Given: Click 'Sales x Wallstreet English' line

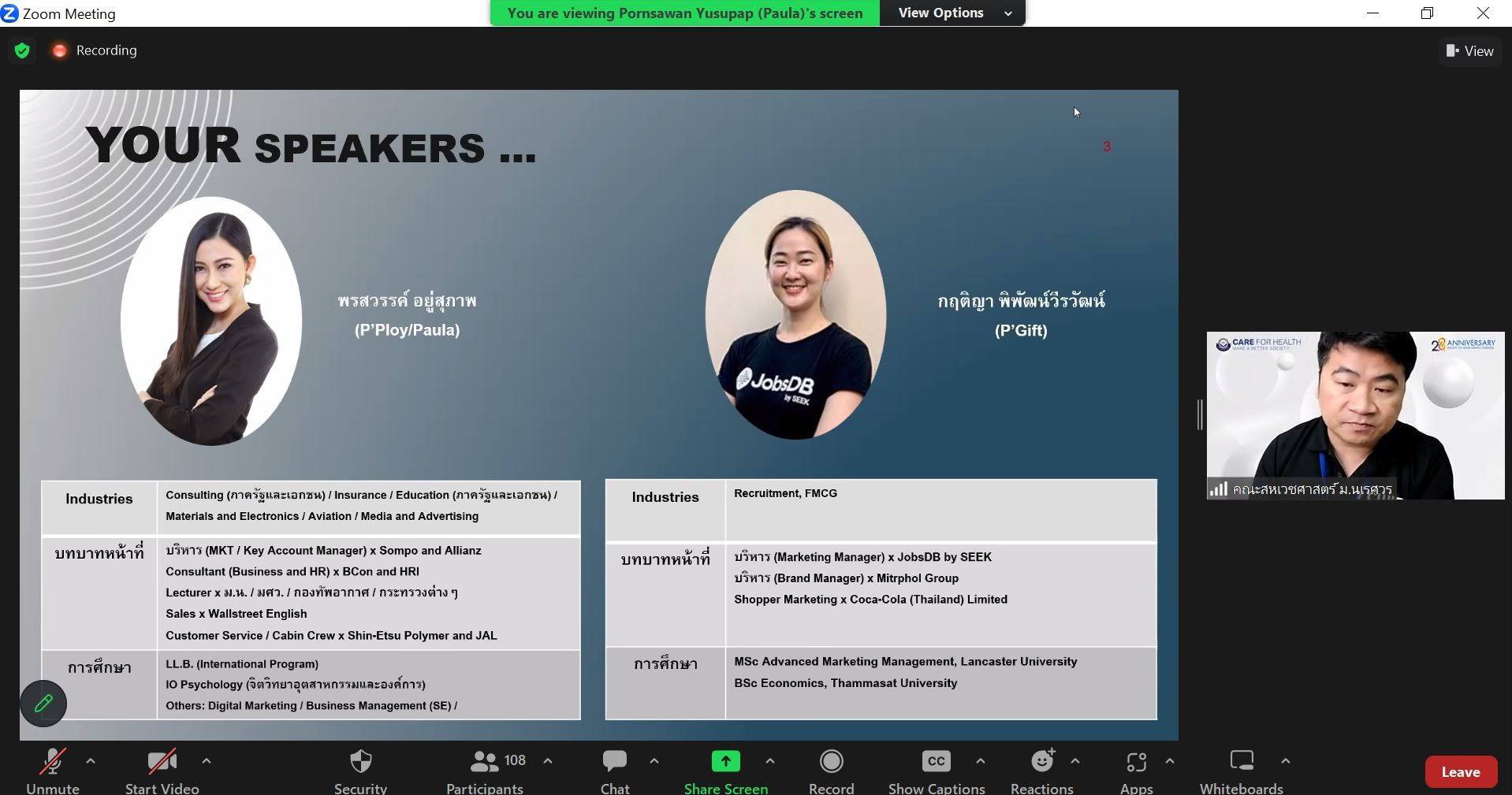Looking at the screenshot, I should pyautogui.click(x=236, y=614).
